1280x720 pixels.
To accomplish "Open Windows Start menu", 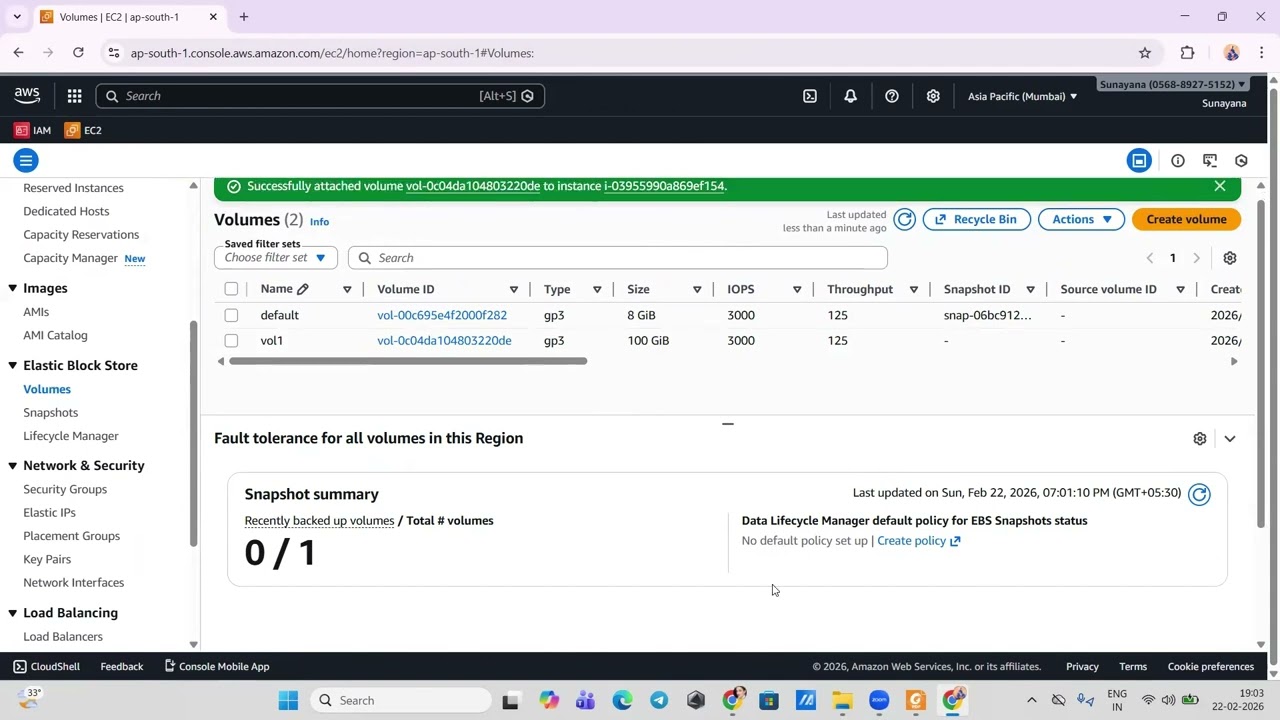I will point(288,700).
